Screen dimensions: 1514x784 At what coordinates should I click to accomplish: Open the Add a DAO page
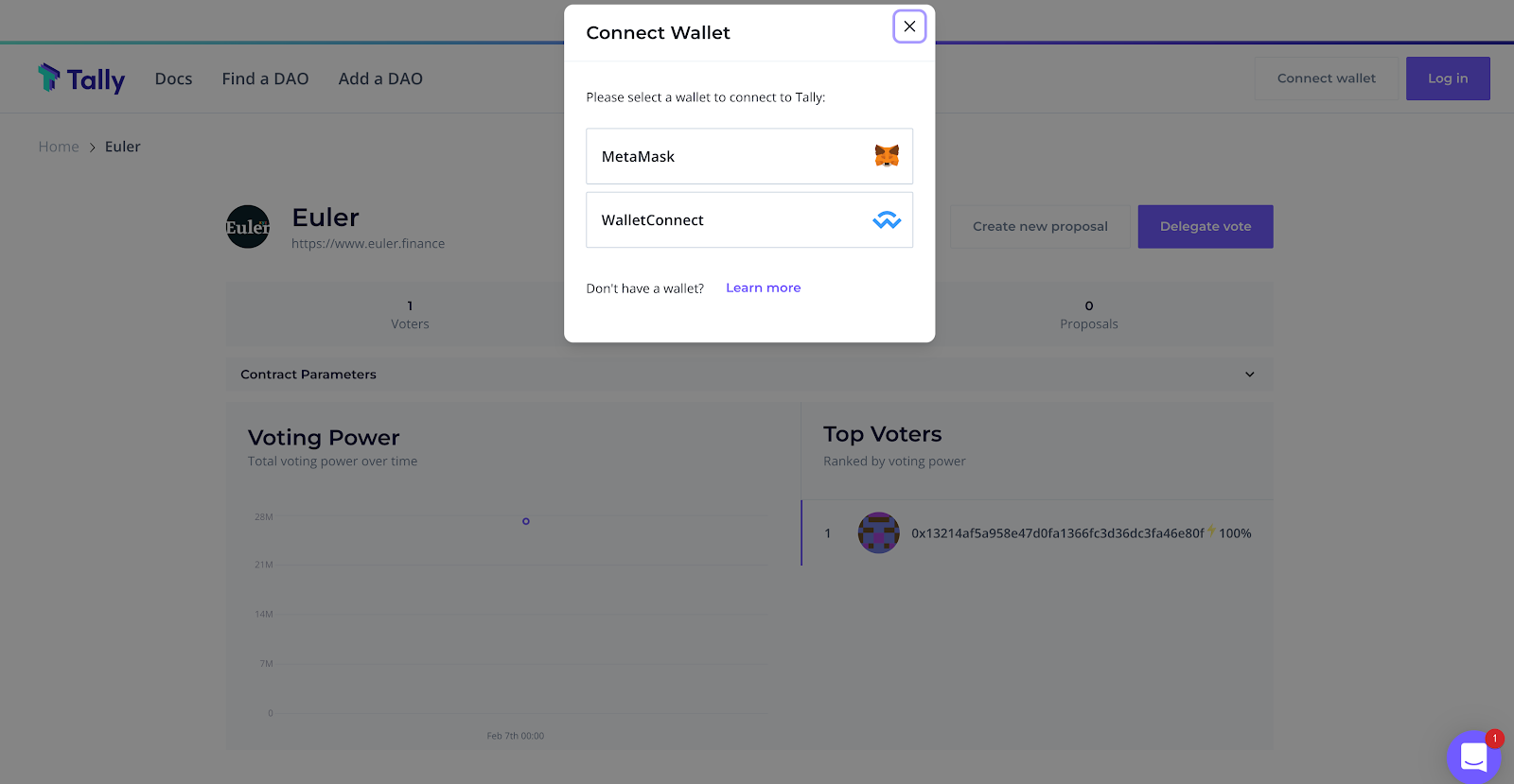tap(380, 78)
